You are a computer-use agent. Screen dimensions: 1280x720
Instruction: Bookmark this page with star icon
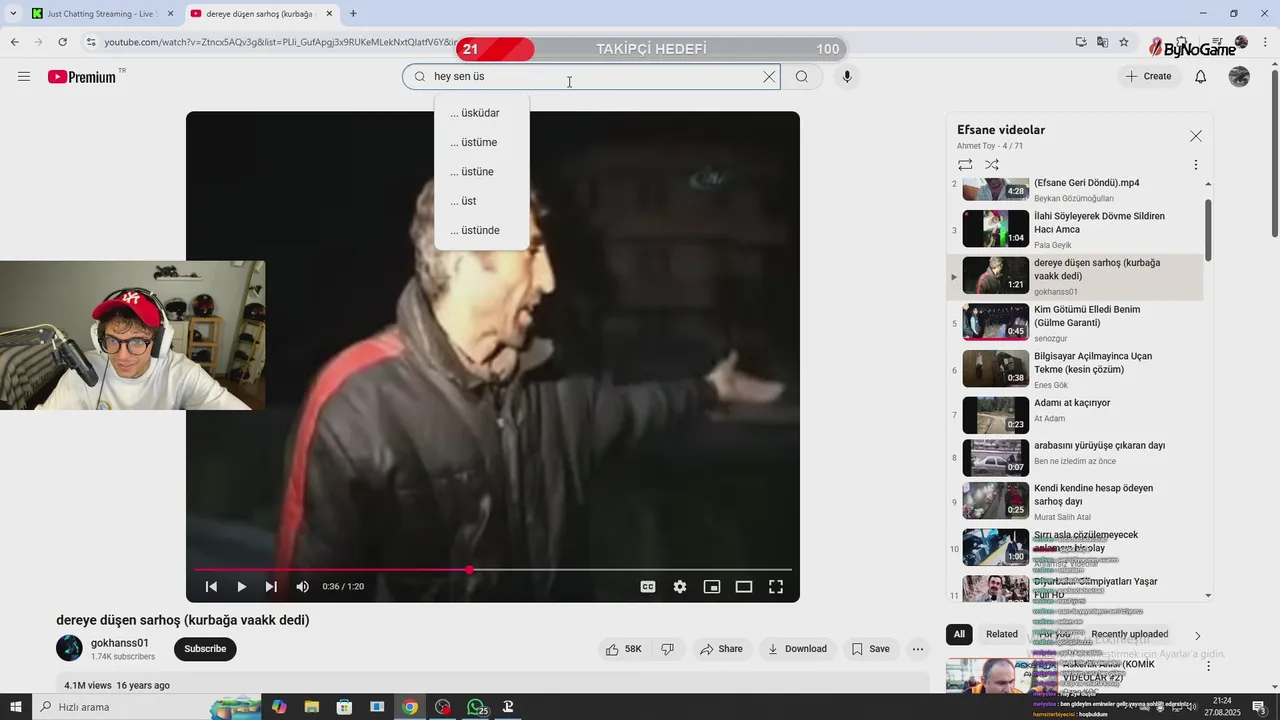1124,42
